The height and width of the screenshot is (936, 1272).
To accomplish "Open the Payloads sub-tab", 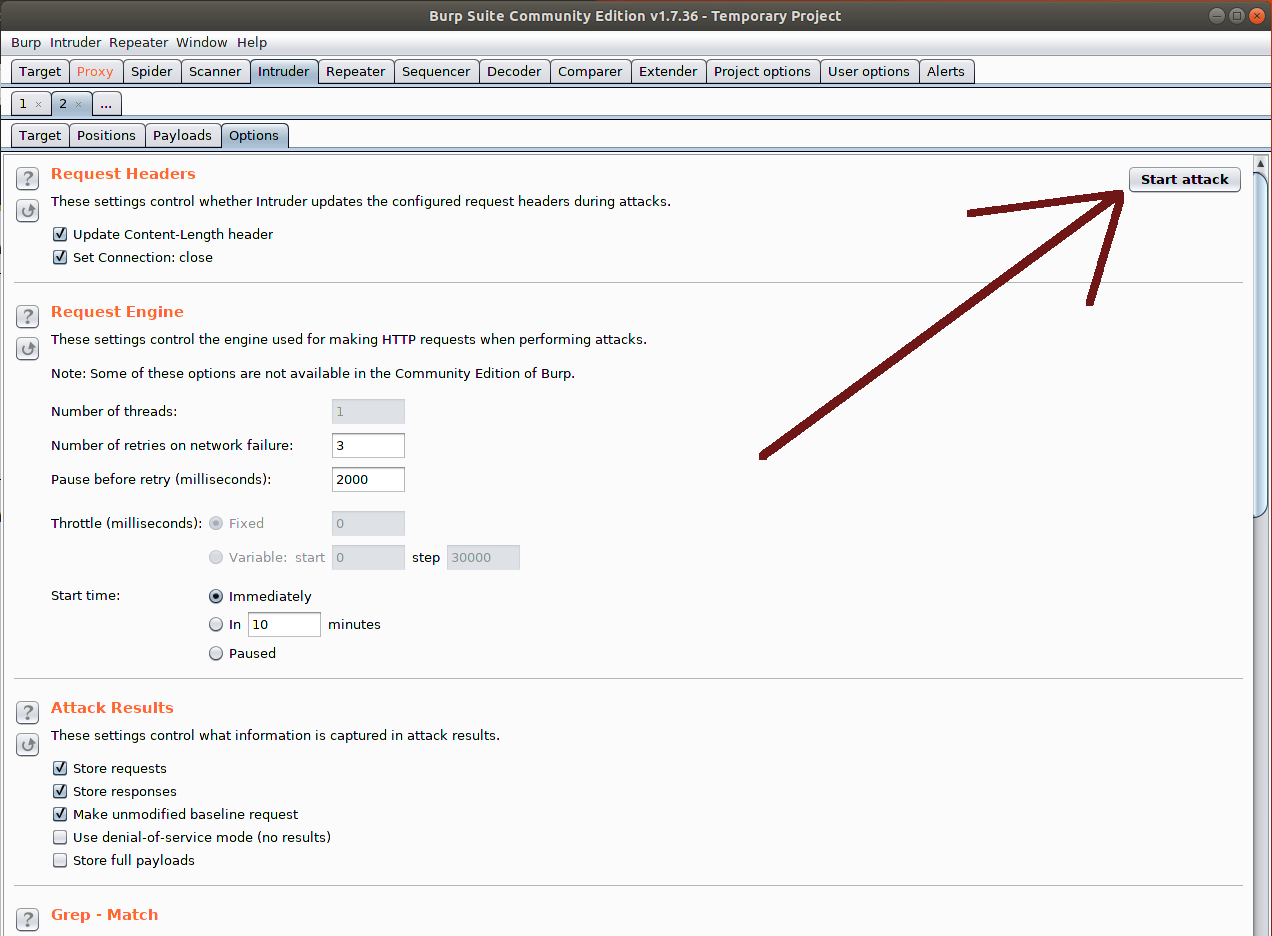I will (x=182, y=135).
